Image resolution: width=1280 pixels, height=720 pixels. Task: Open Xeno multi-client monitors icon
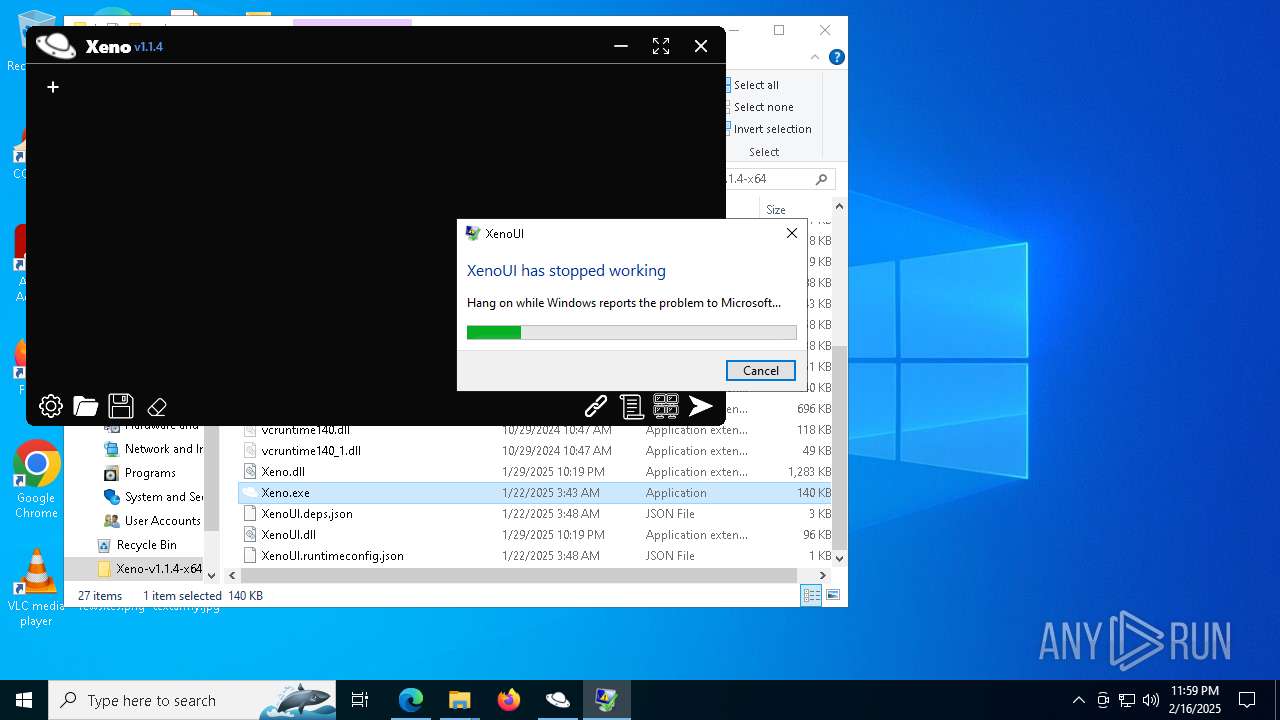click(666, 405)
